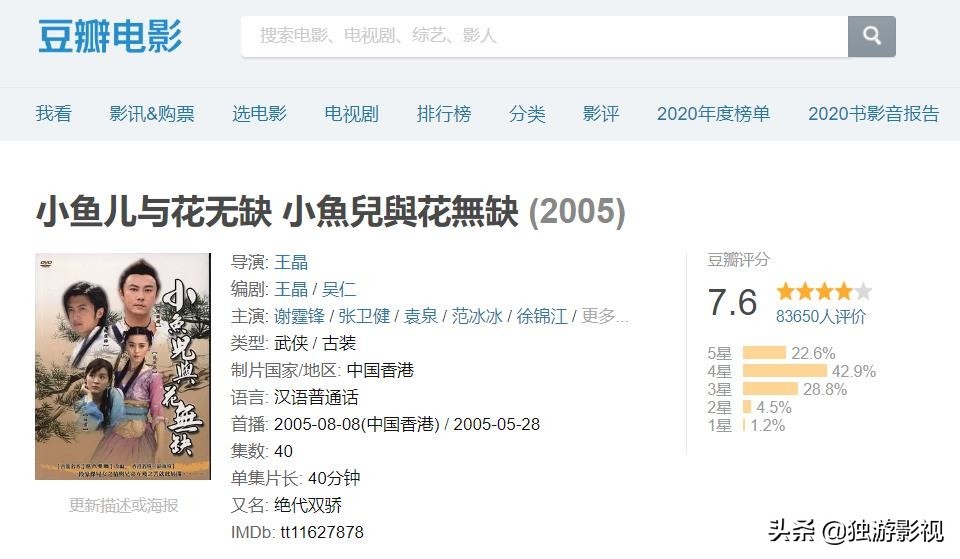Click the search magnifier icon button
The image size is (960, 559).
click(871, 36)
